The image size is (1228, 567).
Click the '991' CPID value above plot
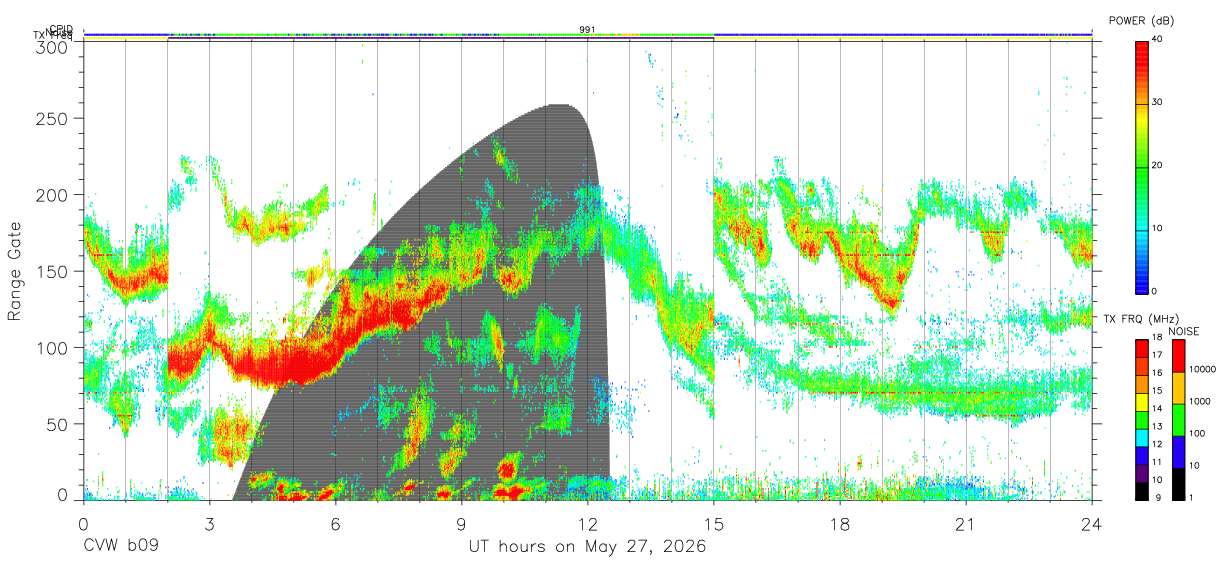pyautogui.click(x=587, y=29)
